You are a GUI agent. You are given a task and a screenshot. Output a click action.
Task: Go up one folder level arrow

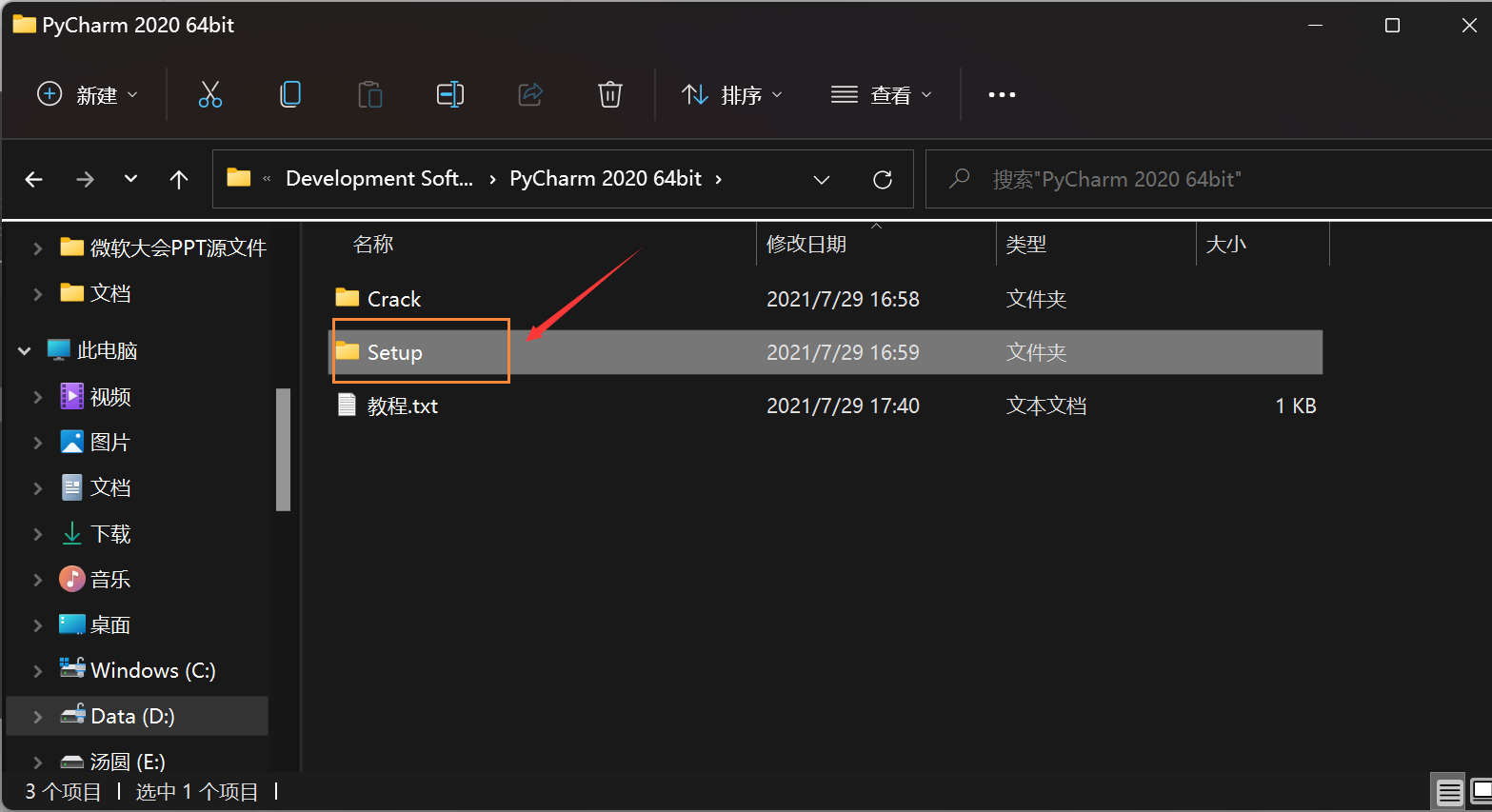[179, 179]
